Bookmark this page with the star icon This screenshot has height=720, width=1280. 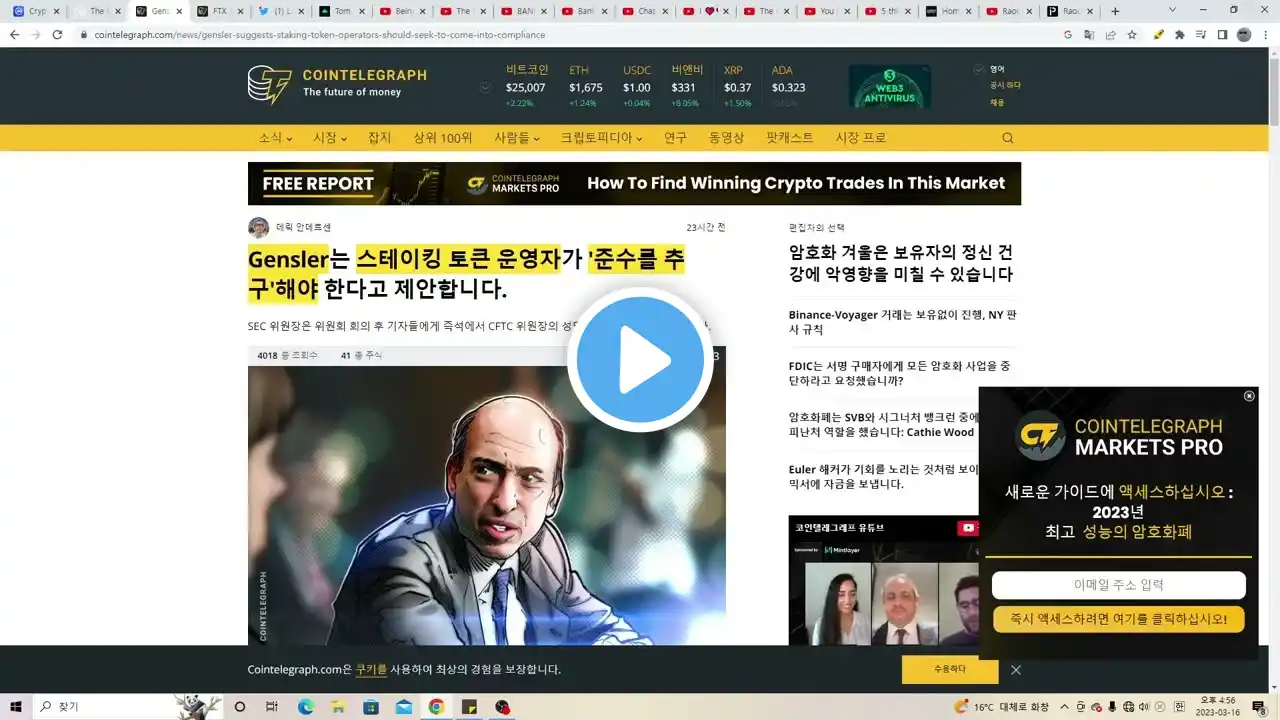click(x=1132, y=34)
